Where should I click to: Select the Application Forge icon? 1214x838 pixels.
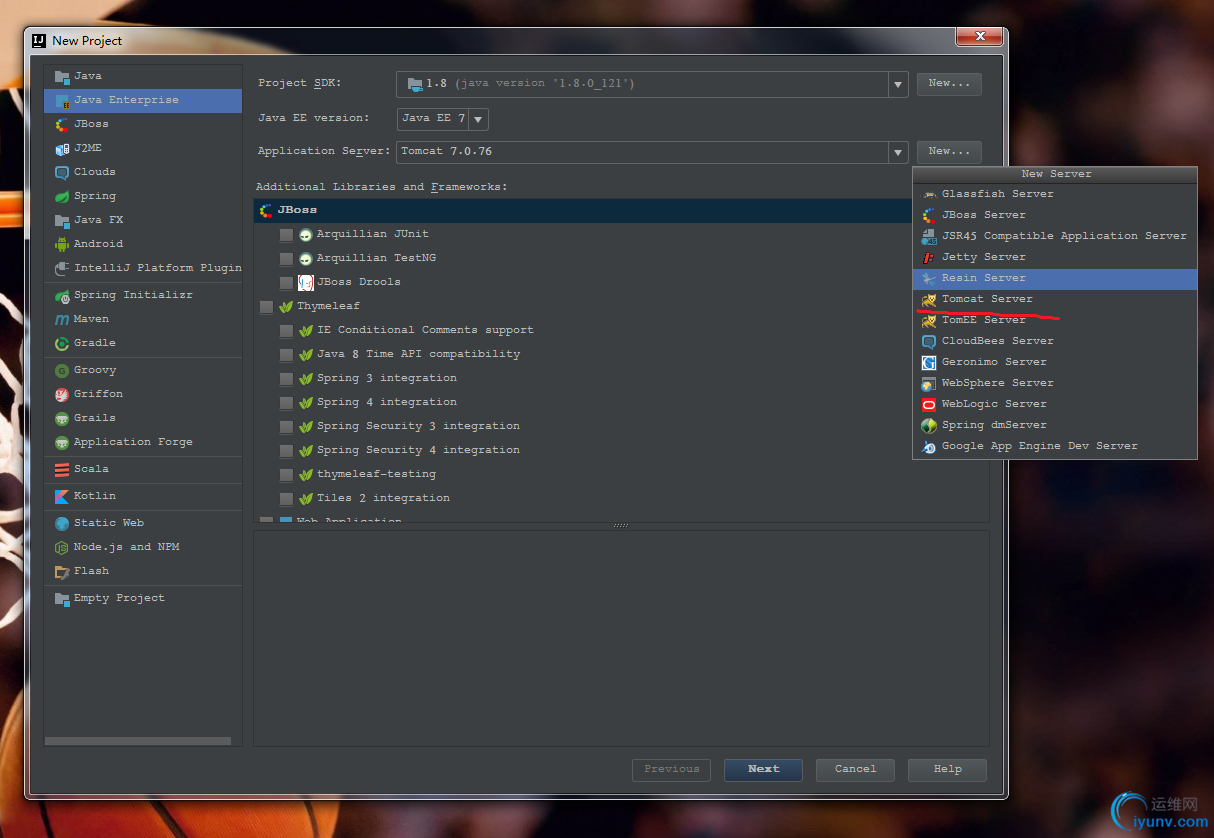click(x=62, y=442)
